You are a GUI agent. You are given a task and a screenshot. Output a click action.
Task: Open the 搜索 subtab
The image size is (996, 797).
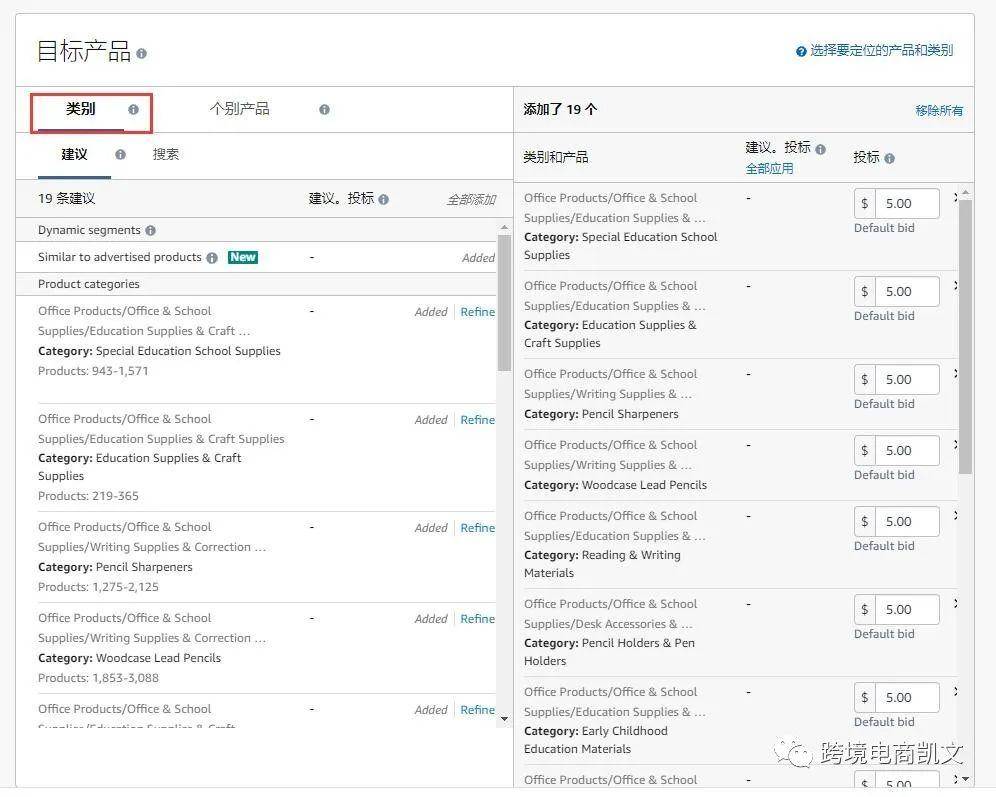point(166,154)
